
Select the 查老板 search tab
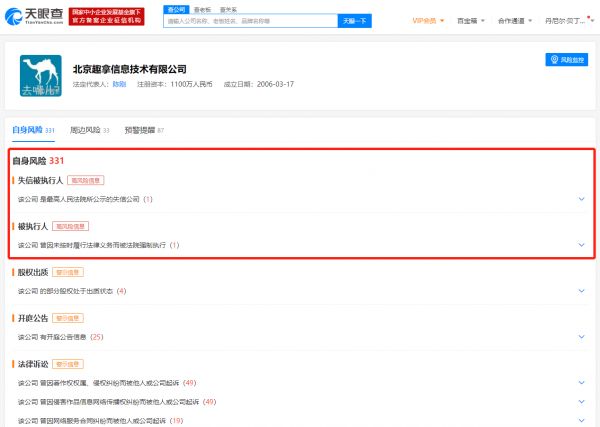201,8
